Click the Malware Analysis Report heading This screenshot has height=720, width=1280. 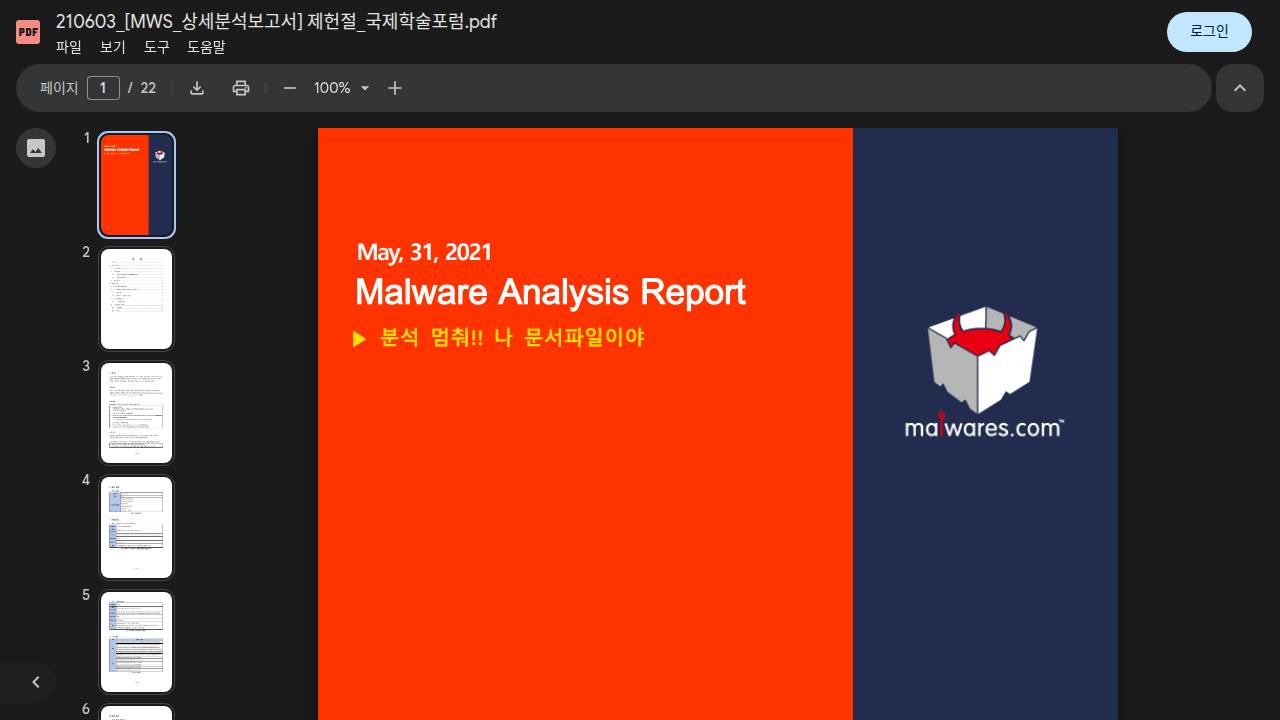click(x=550, y=292)
